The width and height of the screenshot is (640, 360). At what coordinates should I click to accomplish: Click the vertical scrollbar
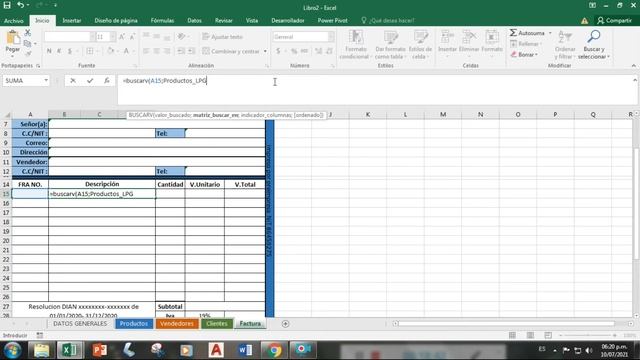pos(636,204)
